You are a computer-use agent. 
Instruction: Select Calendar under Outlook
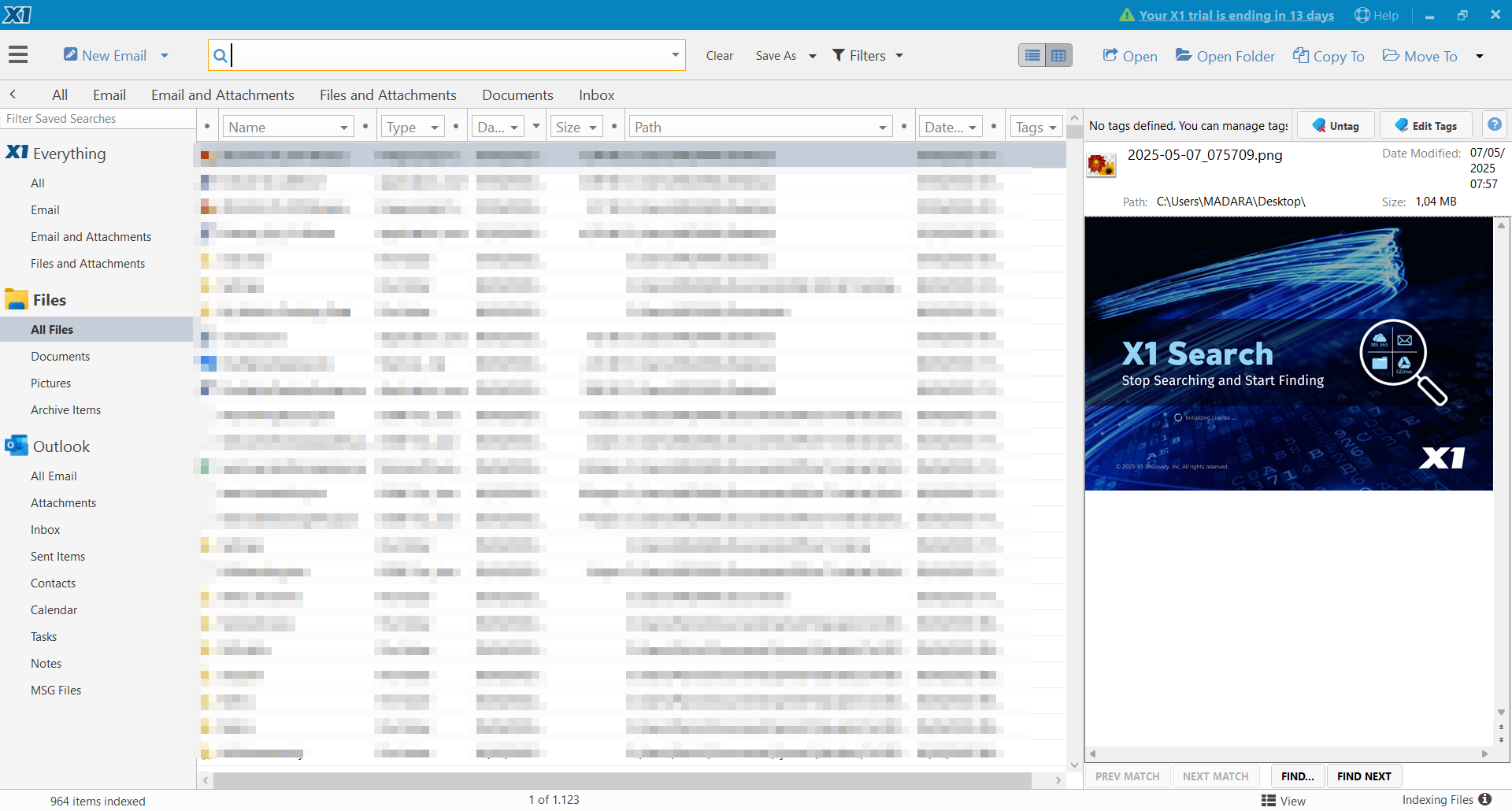pyautogui.click(x=54, y=610)
